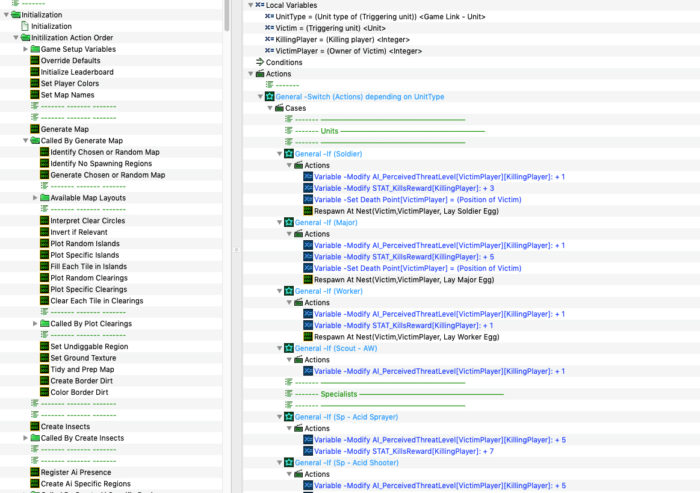Click the UnitType local variable icon
Viewport: 700px width, 493px height.
(269, 17)
